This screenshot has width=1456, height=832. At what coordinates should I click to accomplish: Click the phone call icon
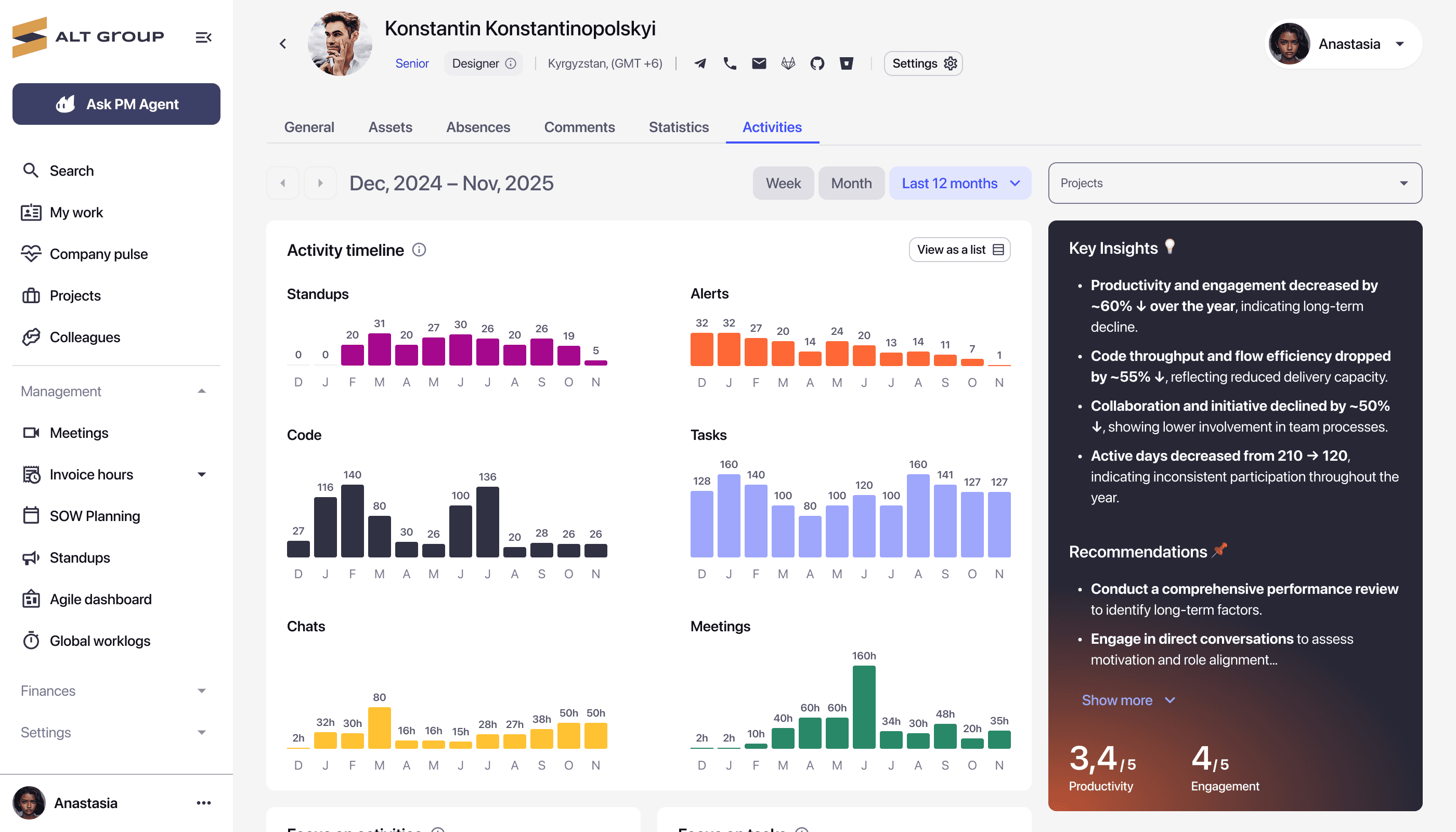(730, 63)
